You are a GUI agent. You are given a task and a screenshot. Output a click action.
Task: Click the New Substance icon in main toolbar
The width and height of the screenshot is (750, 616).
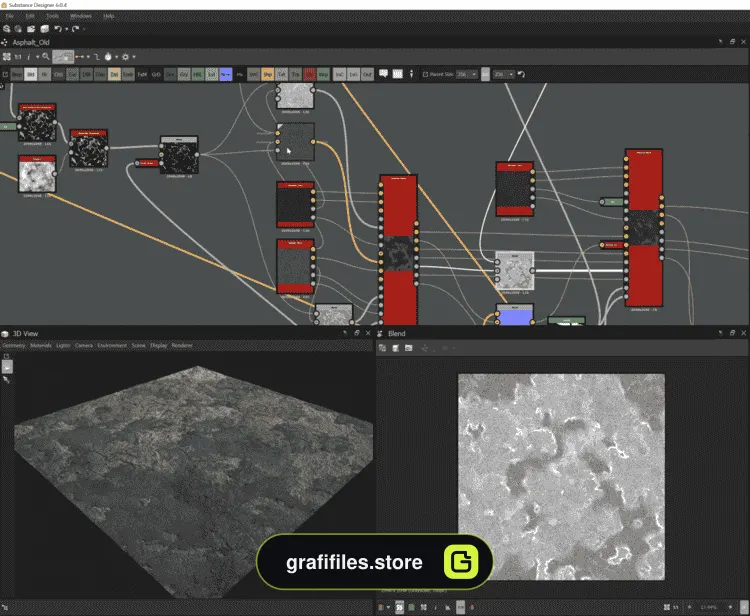tap(7, 29)
